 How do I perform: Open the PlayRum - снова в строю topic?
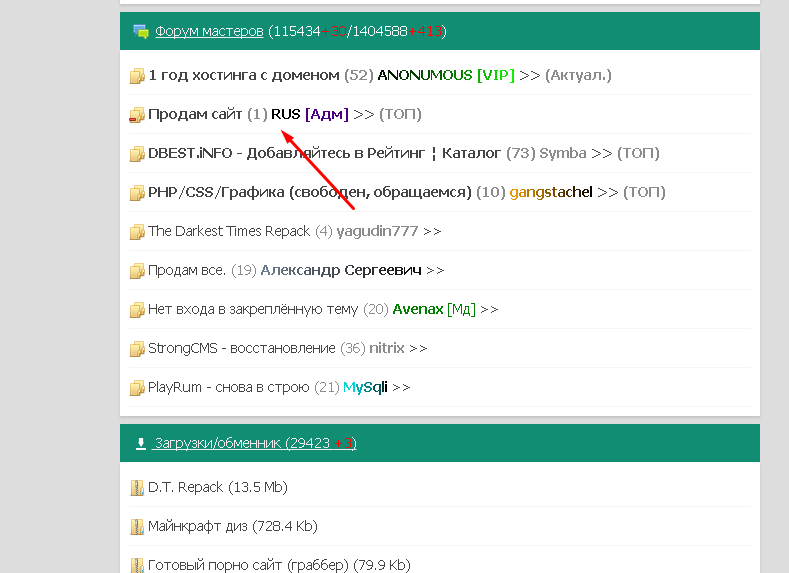click(229, 387)
